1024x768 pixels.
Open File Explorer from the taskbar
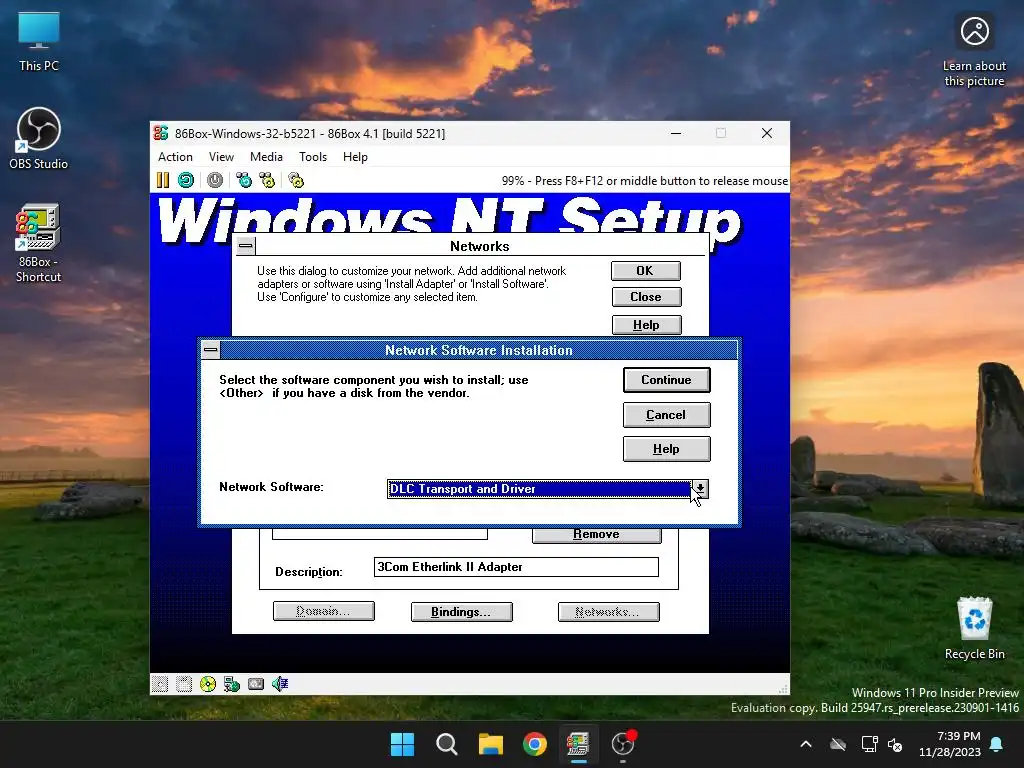click(x=490, y=744)
